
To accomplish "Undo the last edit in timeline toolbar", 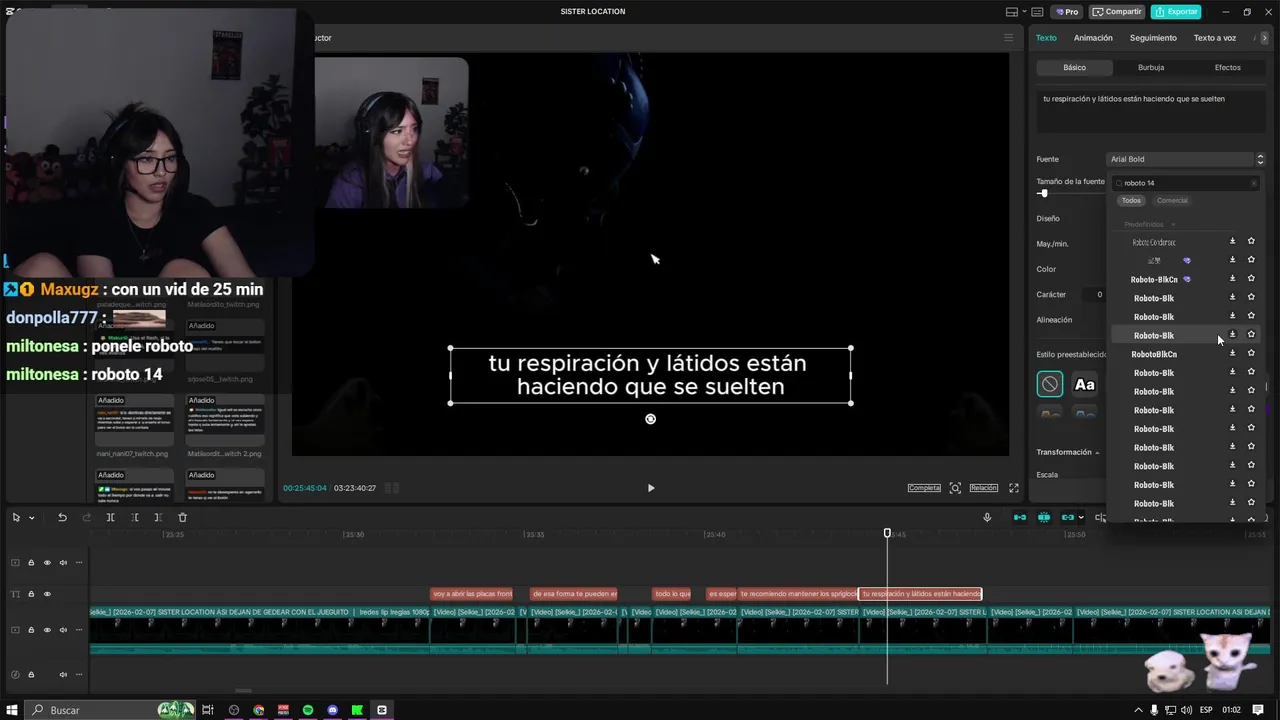I will click(62, 517).
